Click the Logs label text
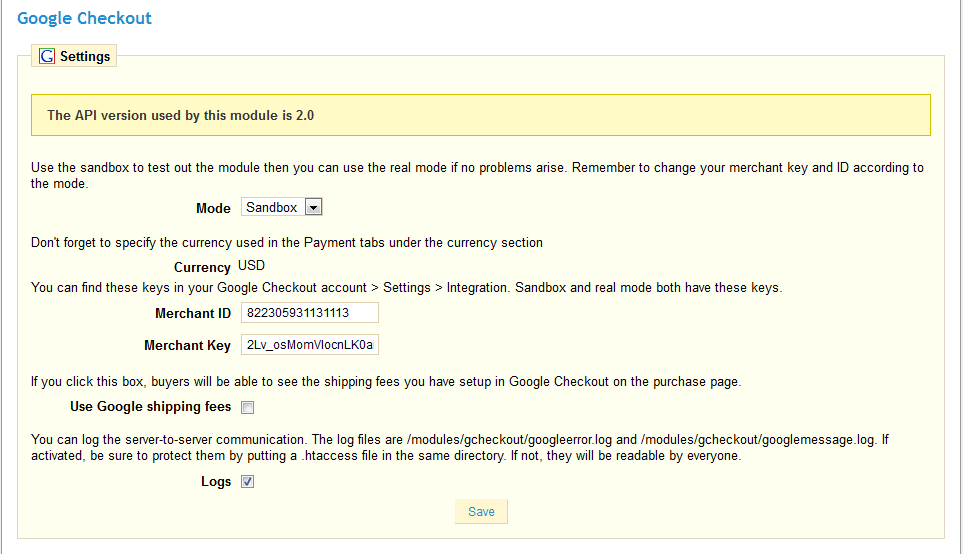This screenshot has height=554, width=963. tap(215, 482)
